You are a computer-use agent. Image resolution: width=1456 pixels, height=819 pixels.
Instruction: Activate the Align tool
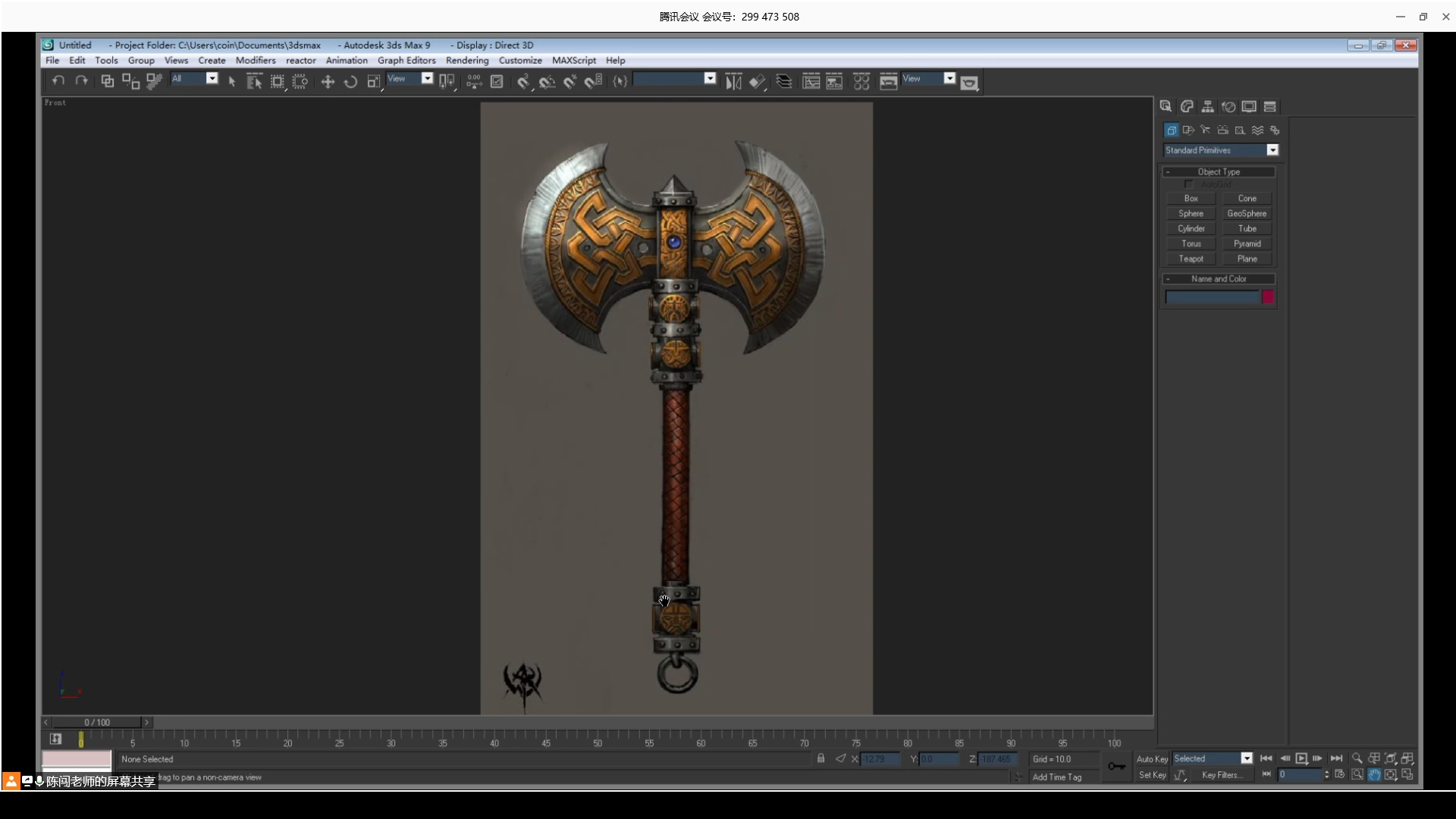[757, 81]
